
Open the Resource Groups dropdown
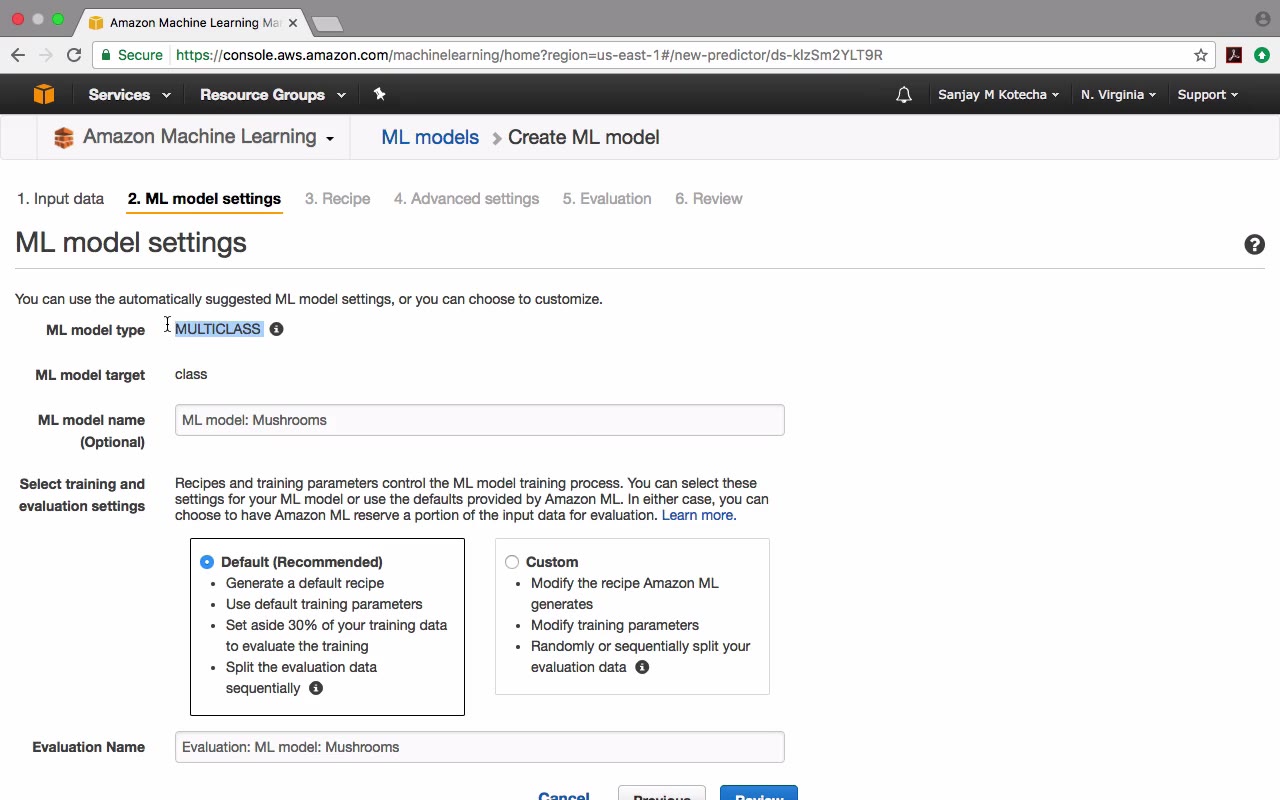coord(272,95)
